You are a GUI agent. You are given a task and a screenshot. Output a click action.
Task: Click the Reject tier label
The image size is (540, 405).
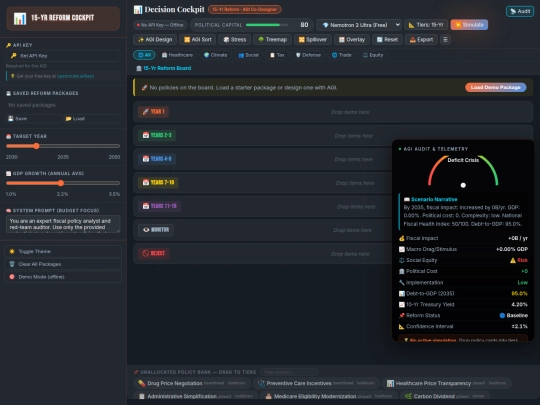click(154, 253)
